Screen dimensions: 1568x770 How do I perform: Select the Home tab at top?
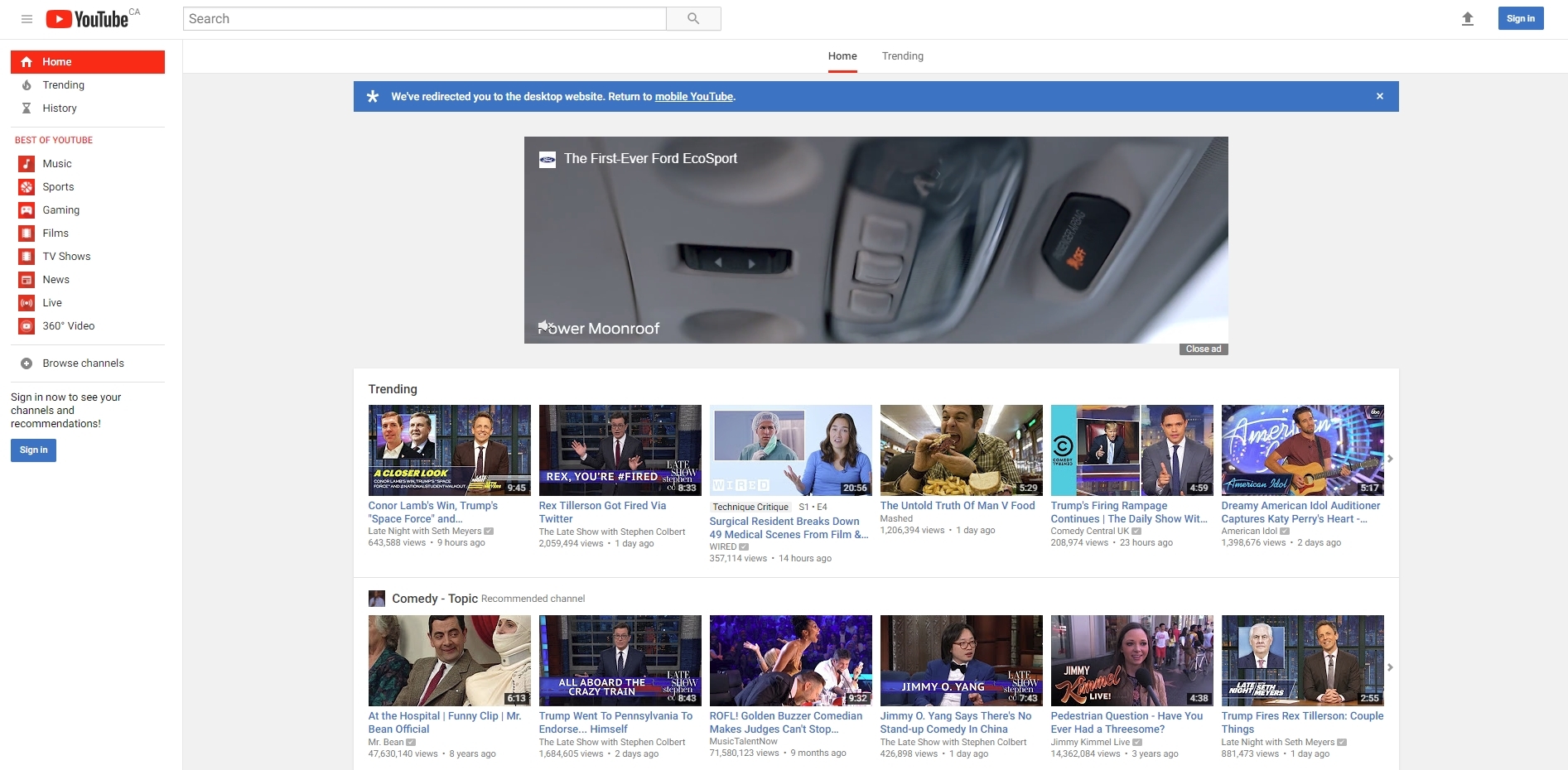coord(842,56)
